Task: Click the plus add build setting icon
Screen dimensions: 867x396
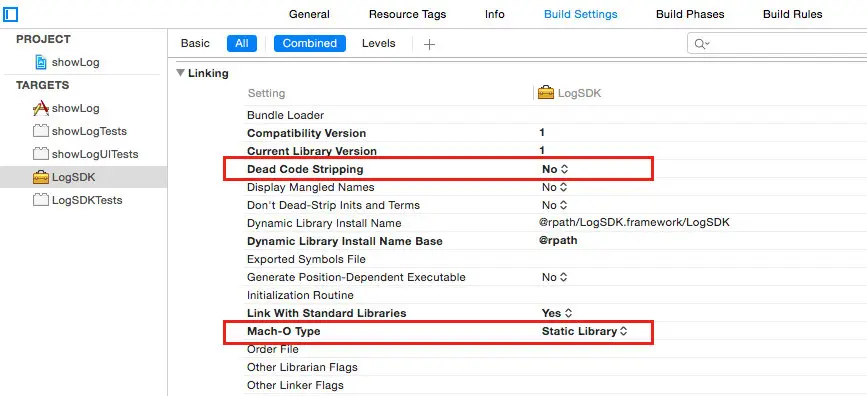Action: 429,44
